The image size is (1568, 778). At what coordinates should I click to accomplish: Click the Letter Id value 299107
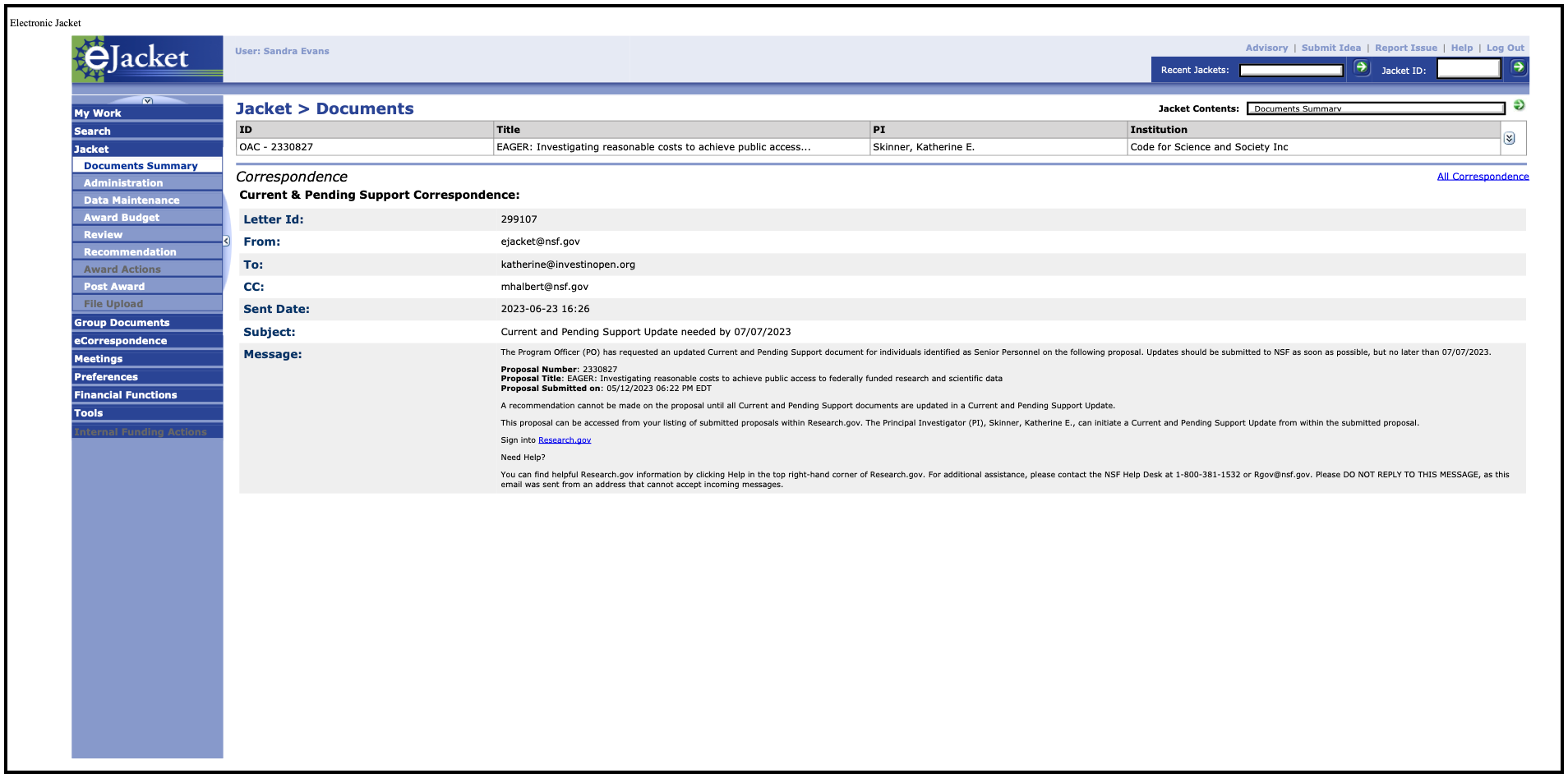click(519, 219)
